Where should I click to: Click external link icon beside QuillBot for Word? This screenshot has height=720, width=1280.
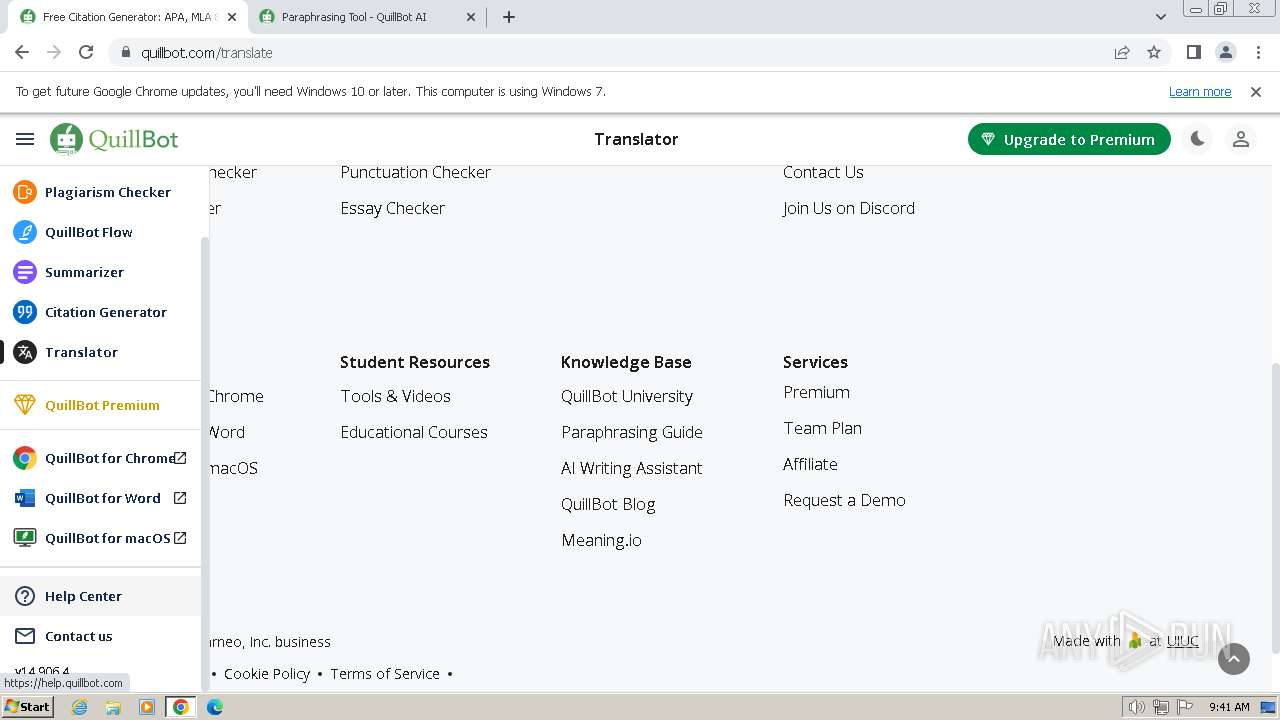180,498
